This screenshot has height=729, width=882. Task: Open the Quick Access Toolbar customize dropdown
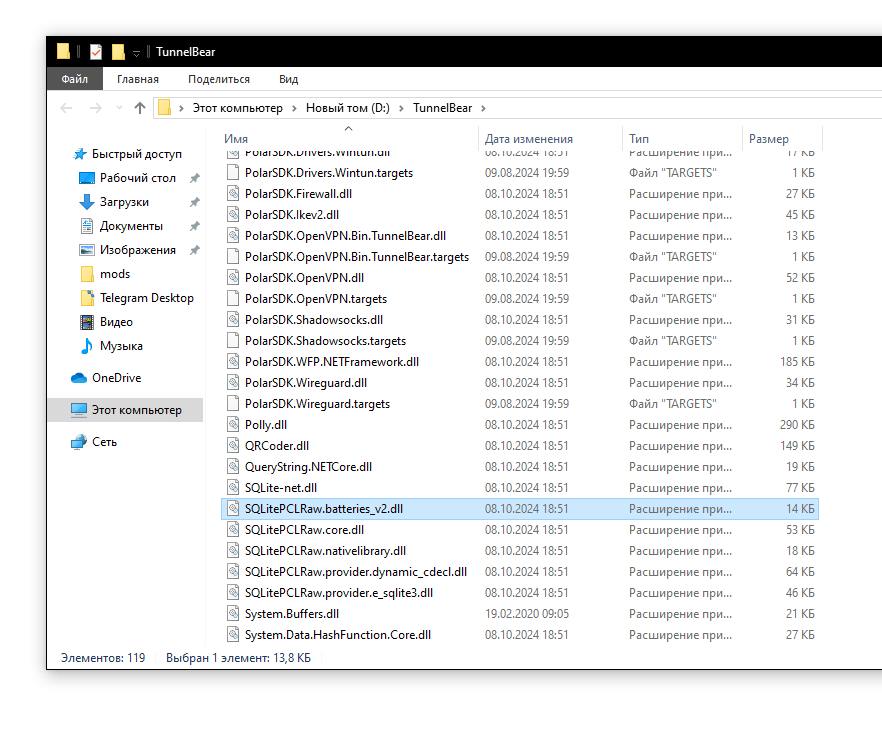coord(136,53)
